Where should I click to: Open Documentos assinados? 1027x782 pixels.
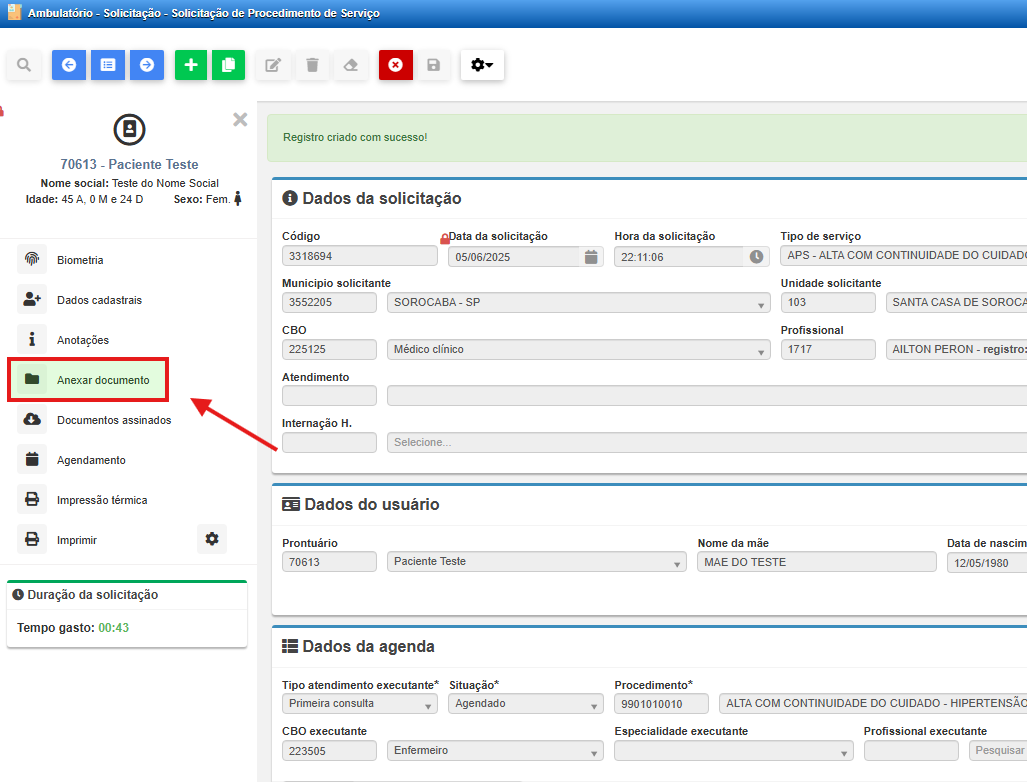pyautogui.click(x=113, y=420)
